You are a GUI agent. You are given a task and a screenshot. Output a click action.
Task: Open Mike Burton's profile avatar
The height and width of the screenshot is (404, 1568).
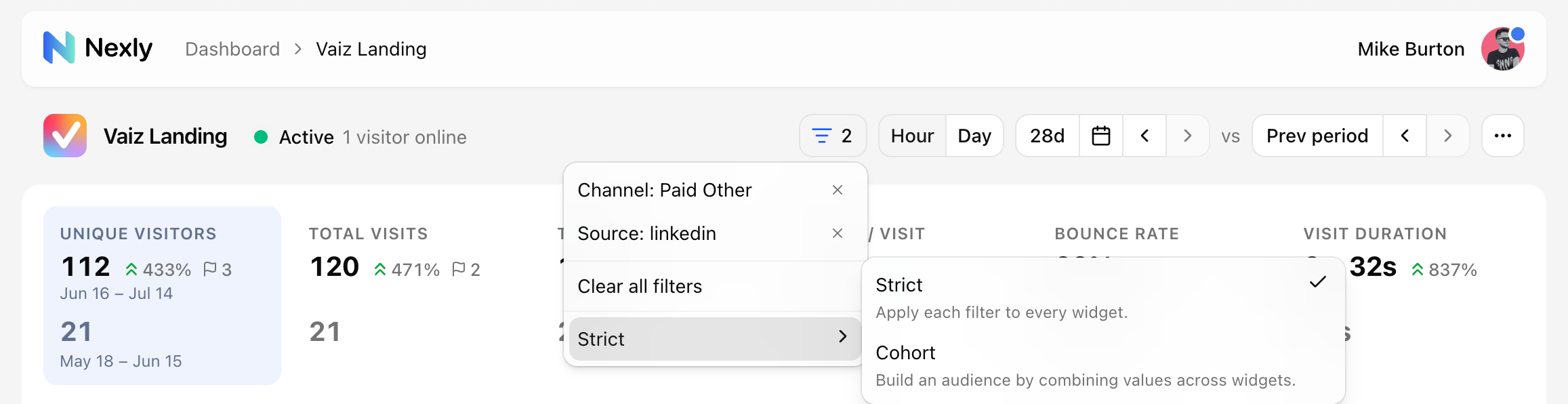[x=1502, y=49]
